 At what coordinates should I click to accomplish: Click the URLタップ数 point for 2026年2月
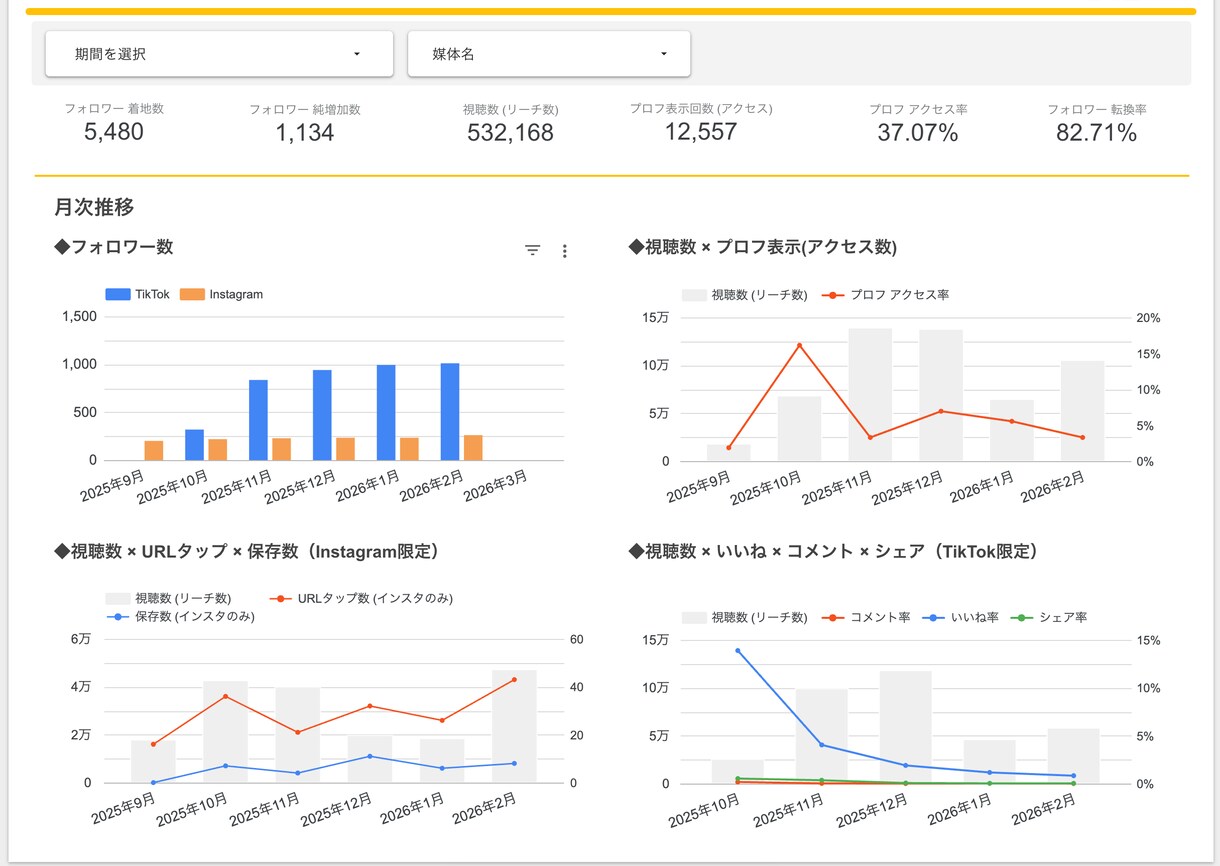click(514, 680)
